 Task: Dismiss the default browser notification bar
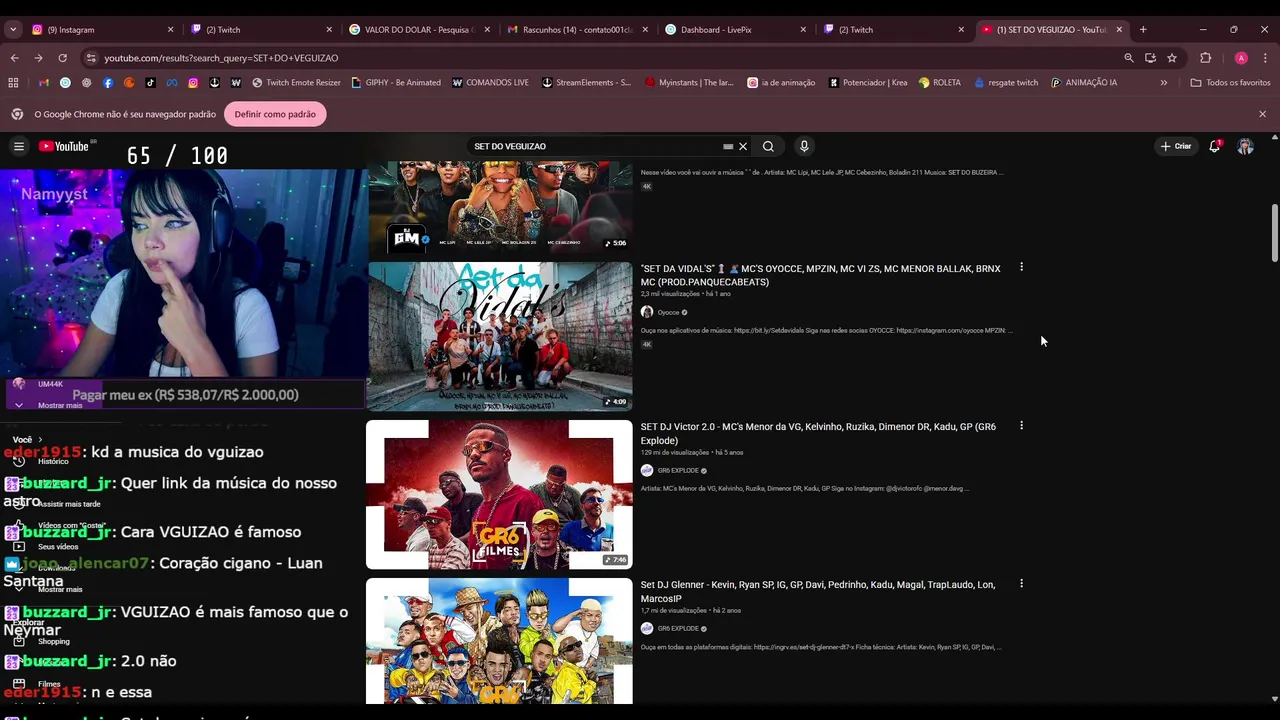1262,114
